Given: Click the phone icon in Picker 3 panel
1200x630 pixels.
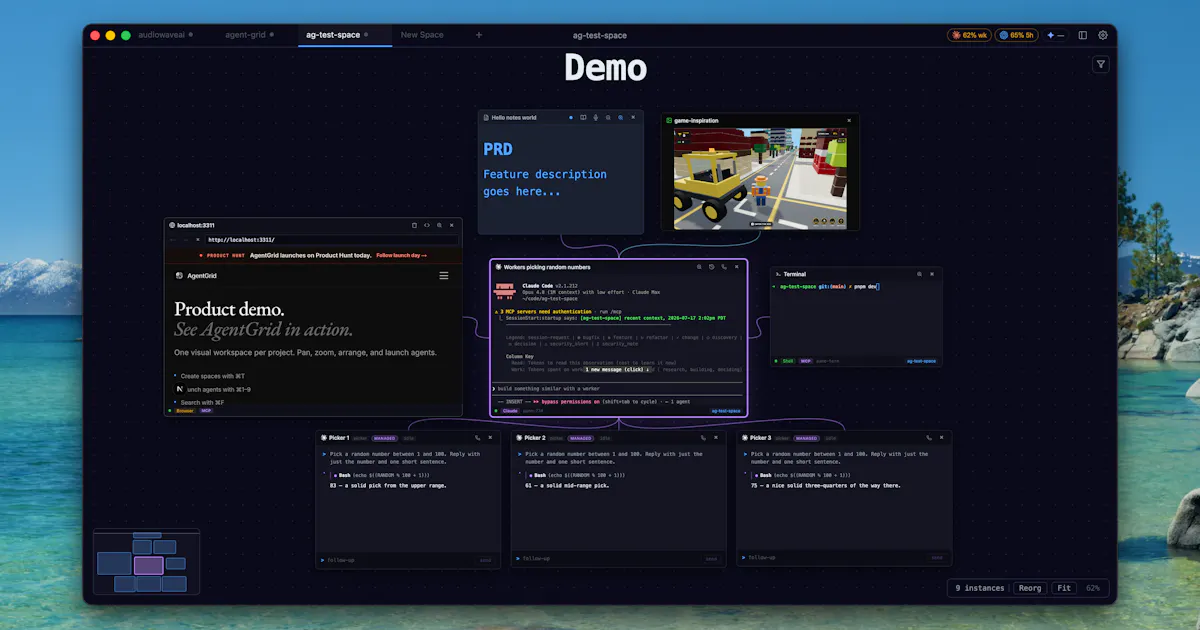Looking at the screenshot, I should (929, 437).
